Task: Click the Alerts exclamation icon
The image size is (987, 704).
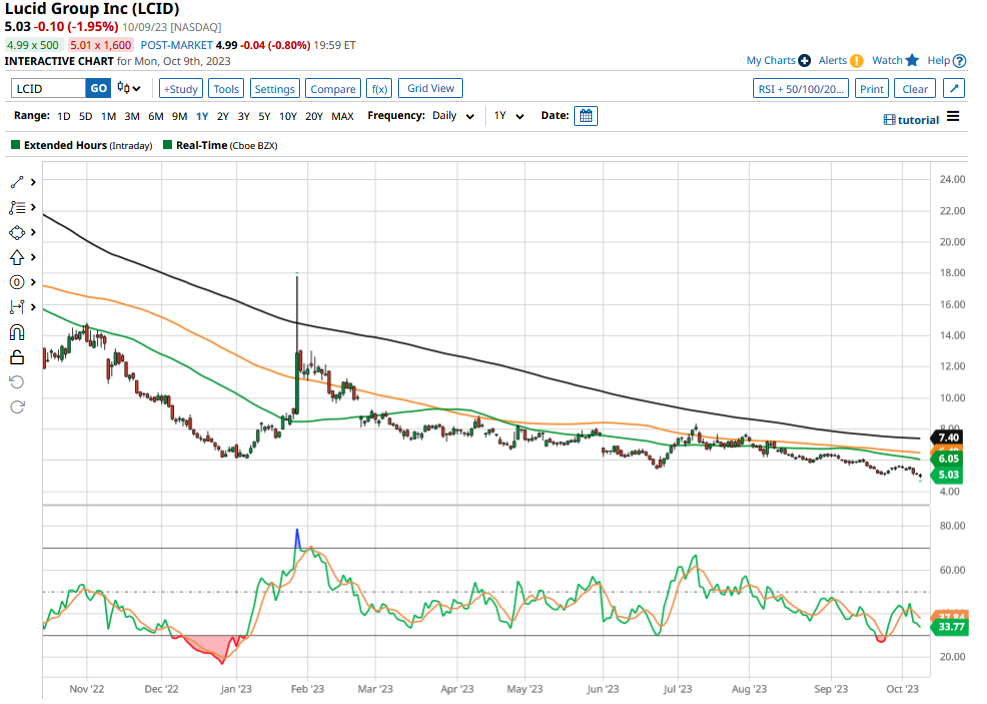Action: pyautogui.click(x=856, y=61)
